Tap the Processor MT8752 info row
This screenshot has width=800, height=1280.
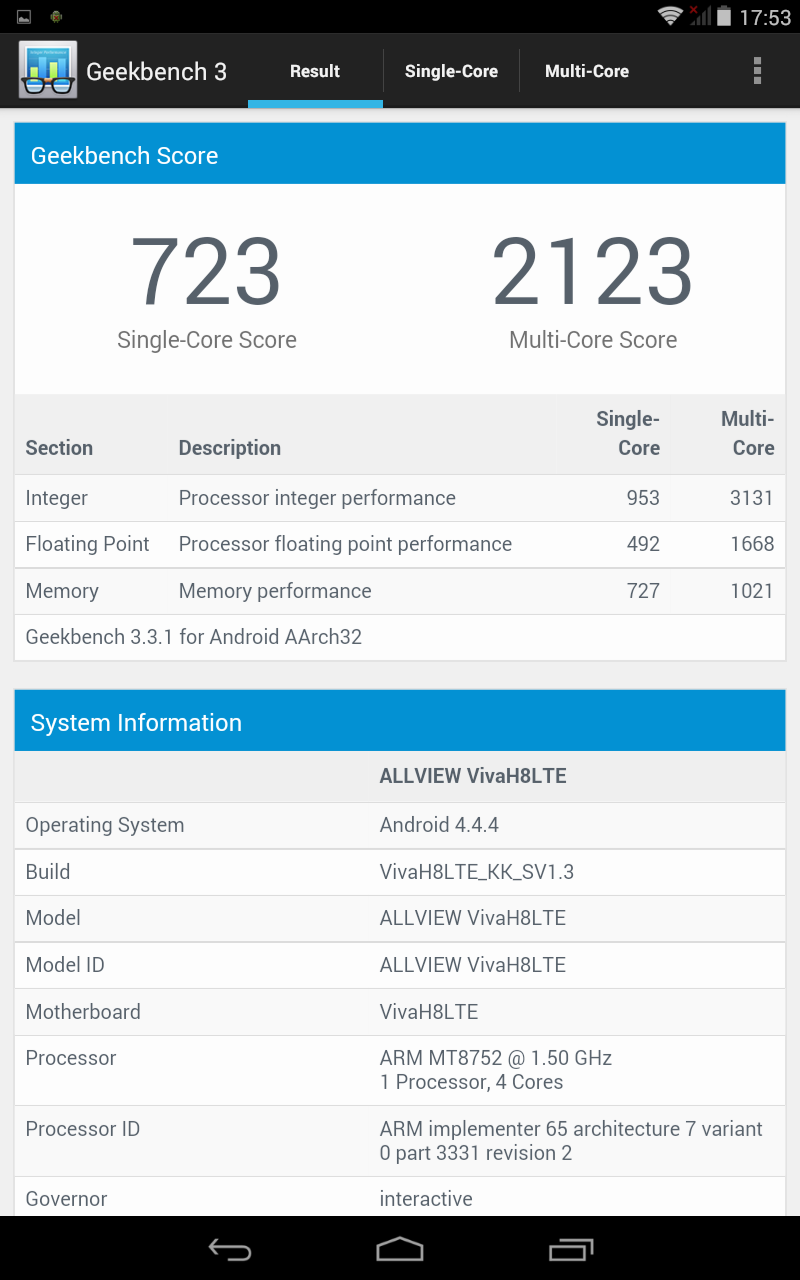[x=399, y=1070]
